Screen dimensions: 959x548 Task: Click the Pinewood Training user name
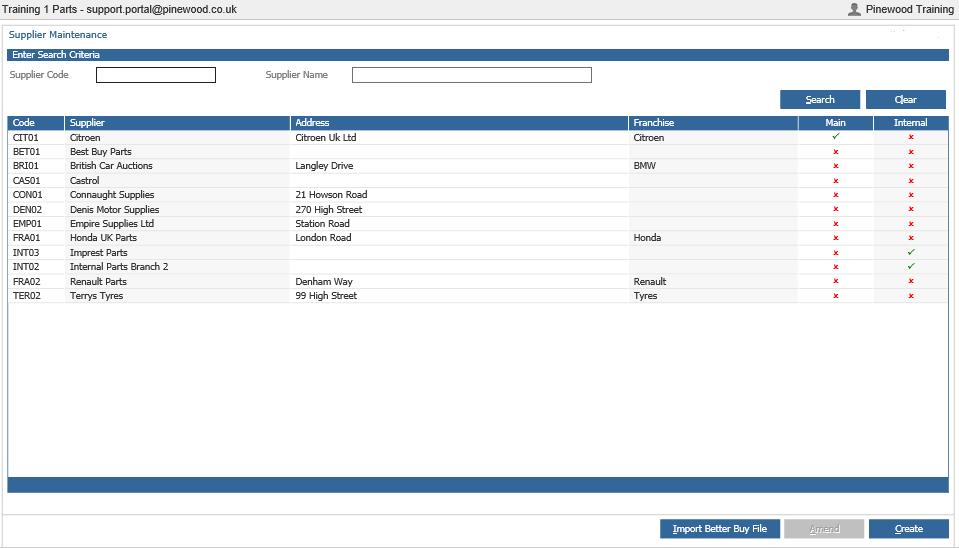pos(909,9)
